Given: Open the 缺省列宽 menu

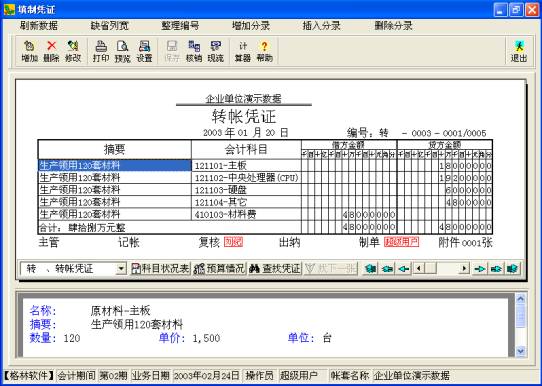Looking at the screenshot, I should click(110, 26).
